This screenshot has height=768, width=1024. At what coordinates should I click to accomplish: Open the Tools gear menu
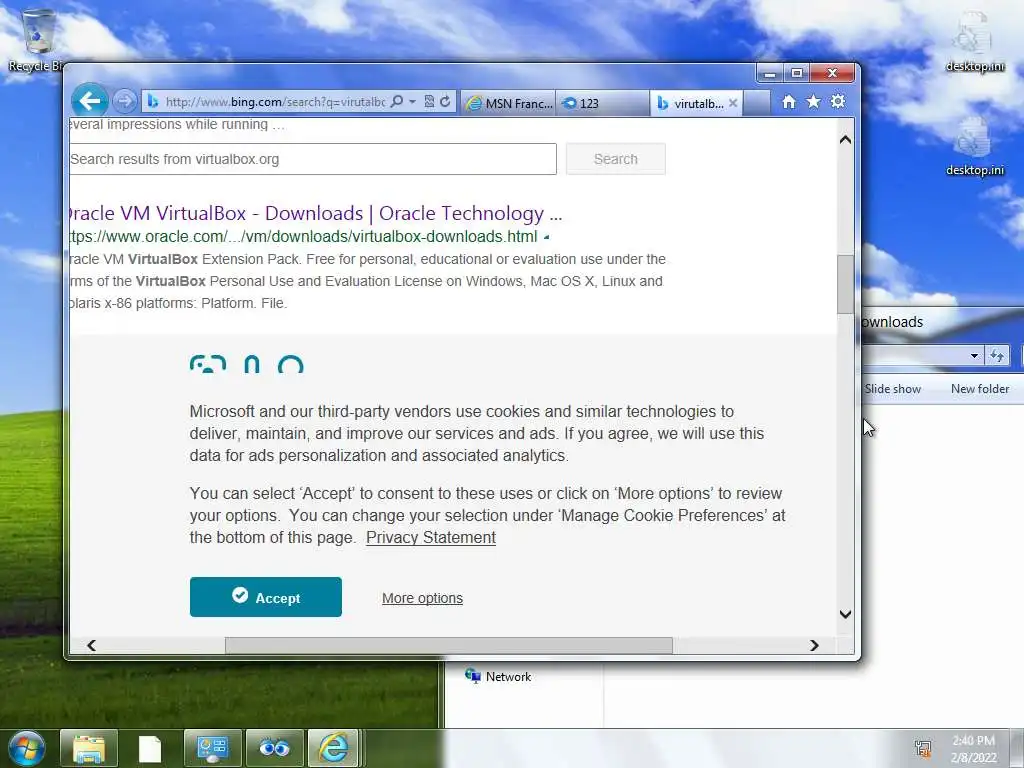point(838,102)
